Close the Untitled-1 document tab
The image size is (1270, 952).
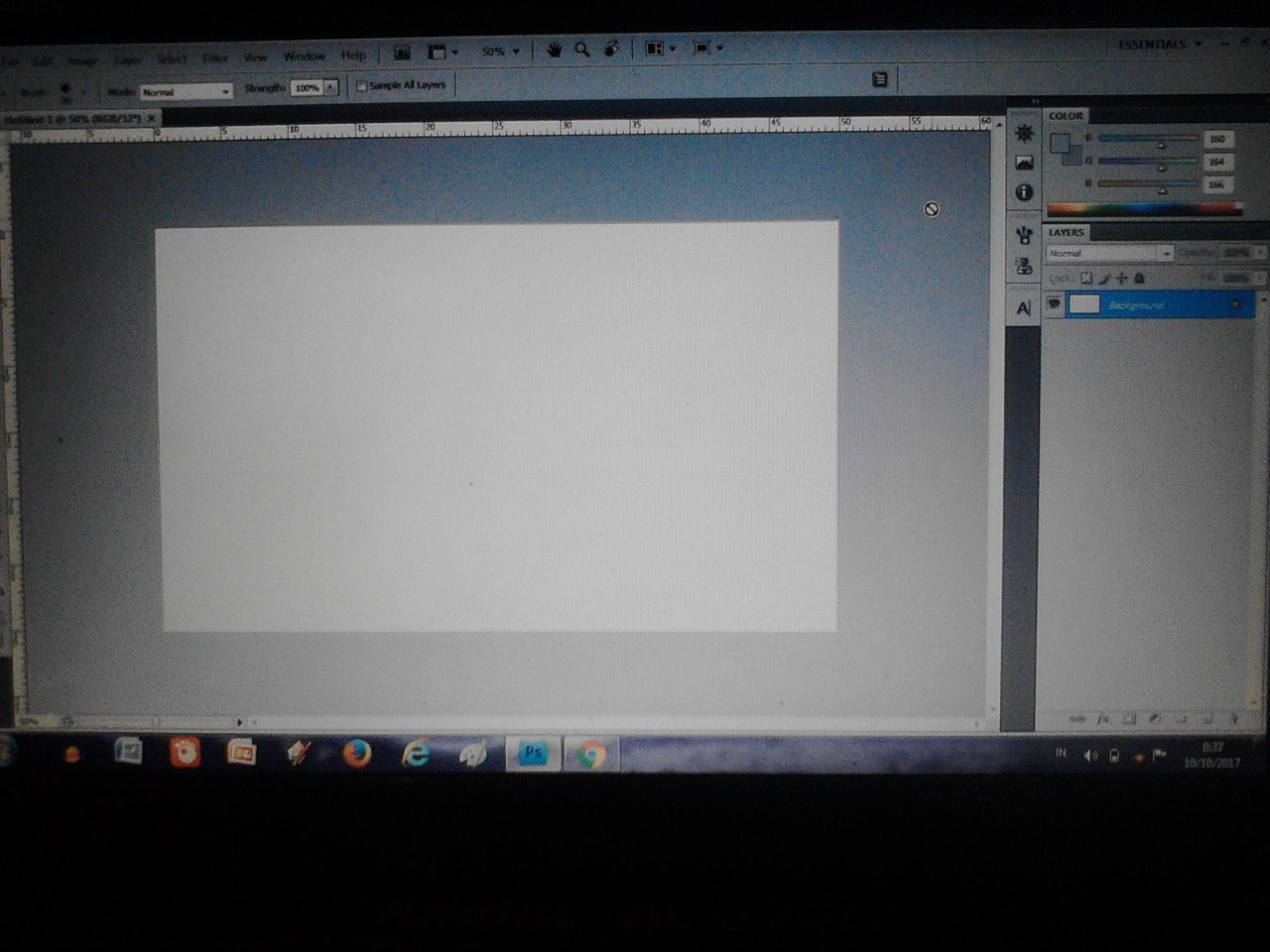pos(152,117)
